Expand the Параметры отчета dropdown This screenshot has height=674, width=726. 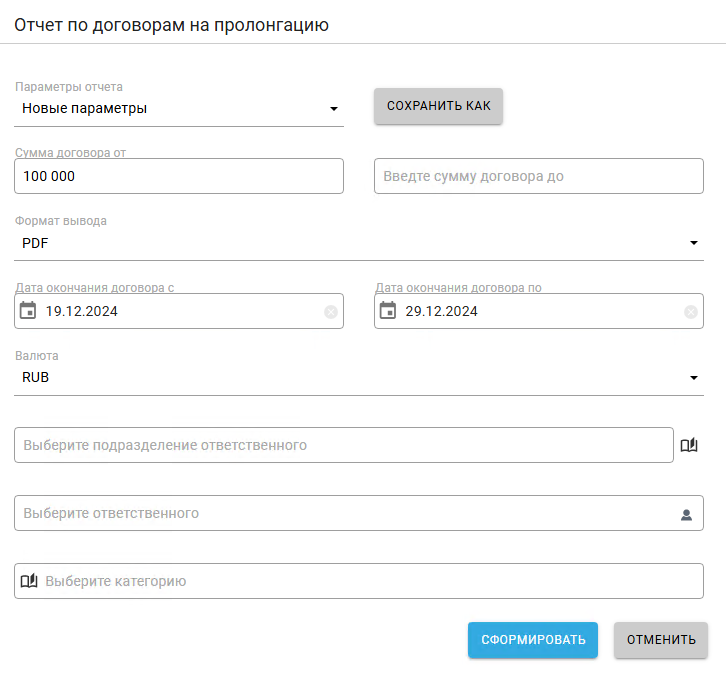pyautogui.click(x=334, y=109)
